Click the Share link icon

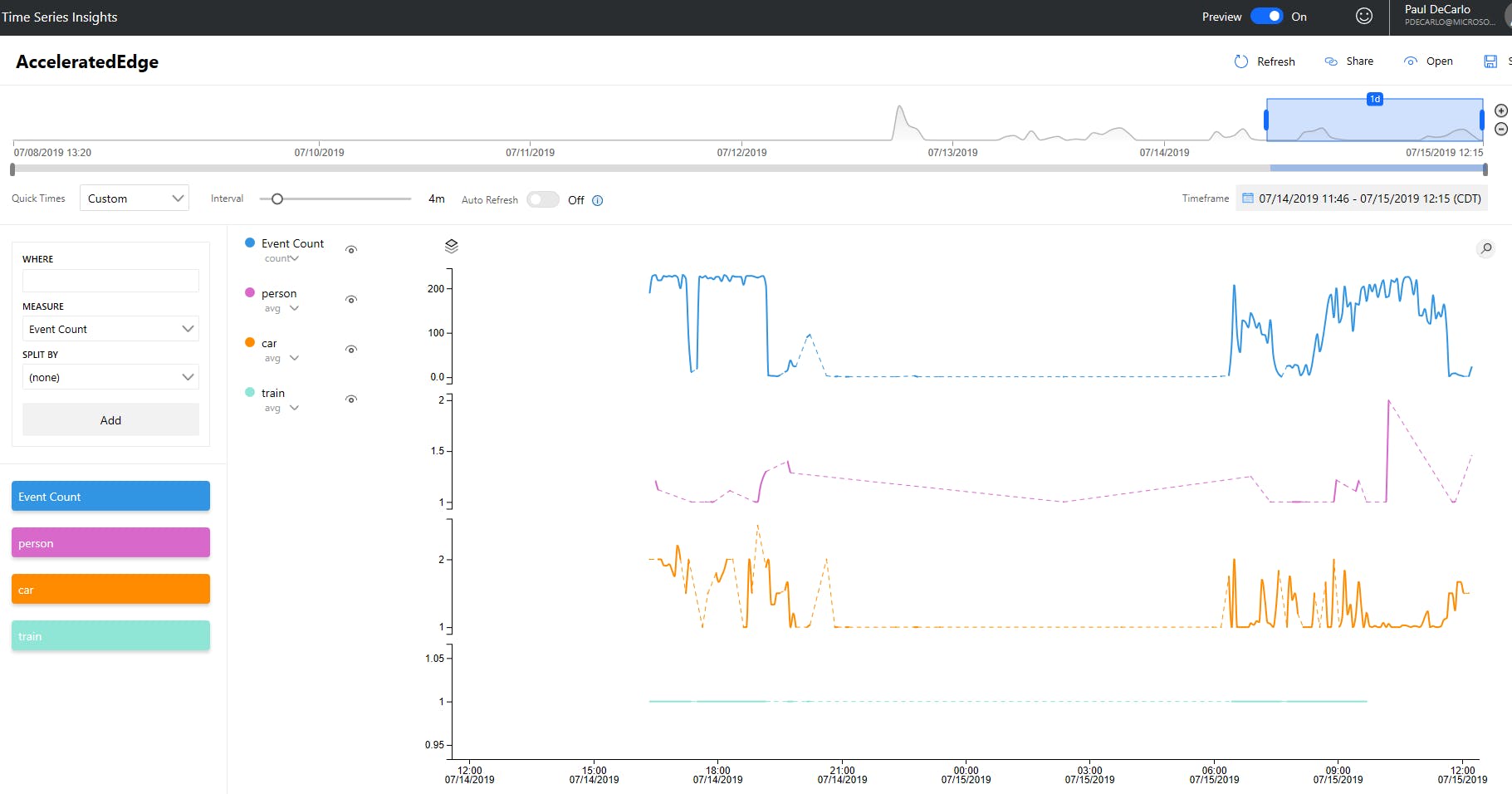(1331, 61)
